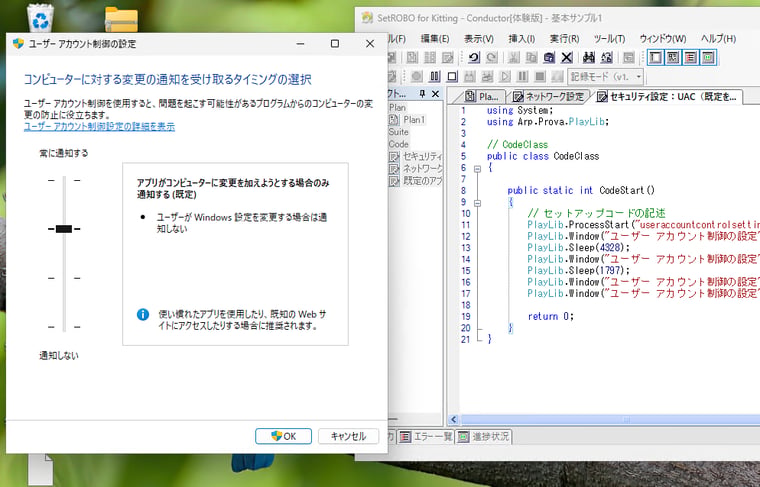Click the UAC notification slider thumb

(64, 229)
